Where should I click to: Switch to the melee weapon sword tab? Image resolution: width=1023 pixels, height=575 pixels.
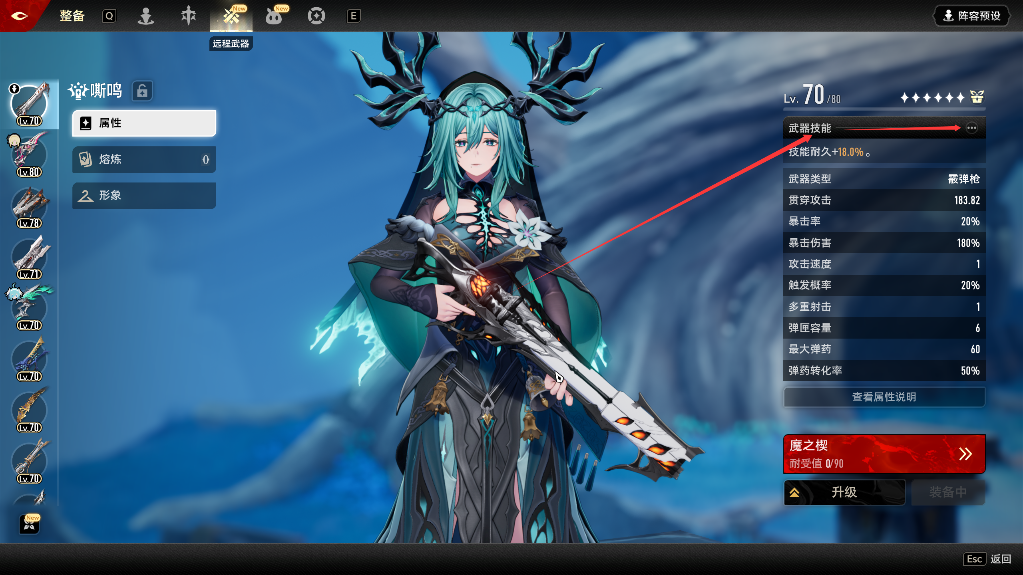point(188,16)
